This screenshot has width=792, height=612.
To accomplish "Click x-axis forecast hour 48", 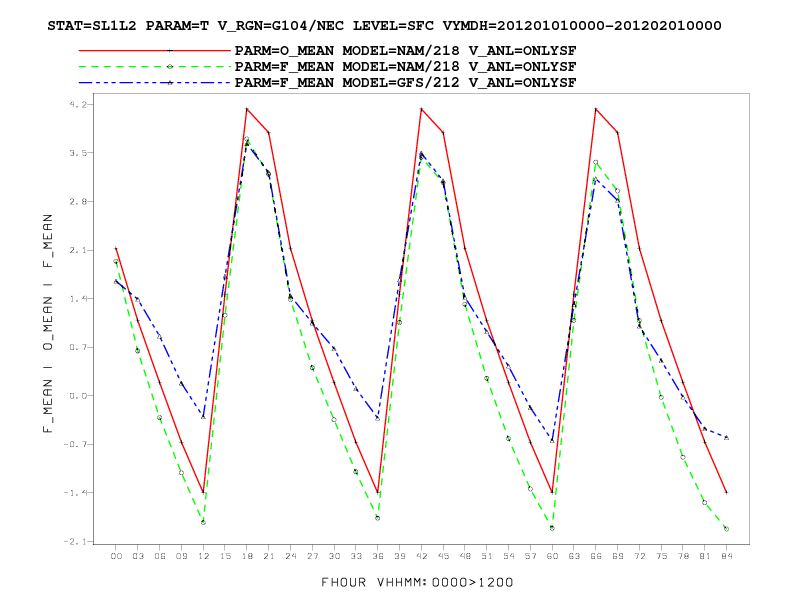I will pyautogui.click(x=465, y=556).
